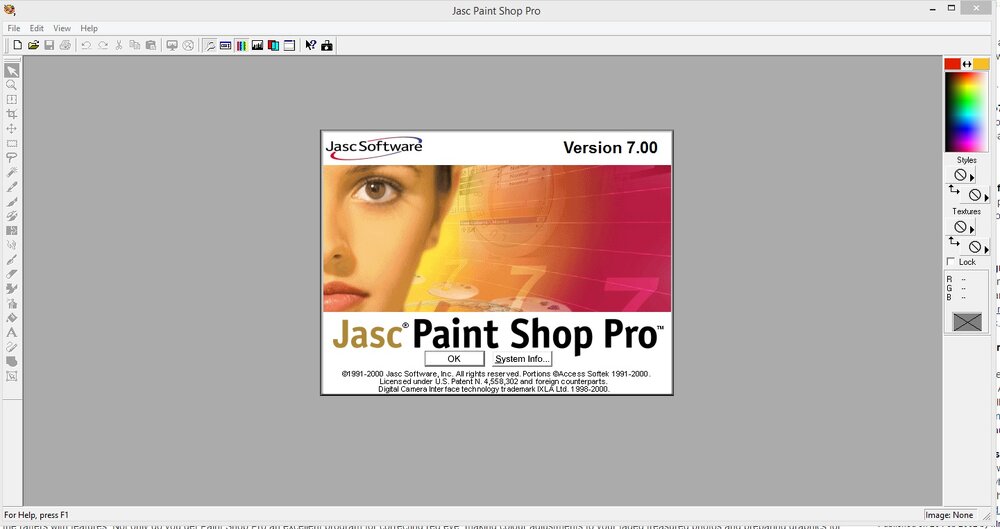Enable the Lock checkbox
Screen dimensions: 1000x529
coord(951,262)
